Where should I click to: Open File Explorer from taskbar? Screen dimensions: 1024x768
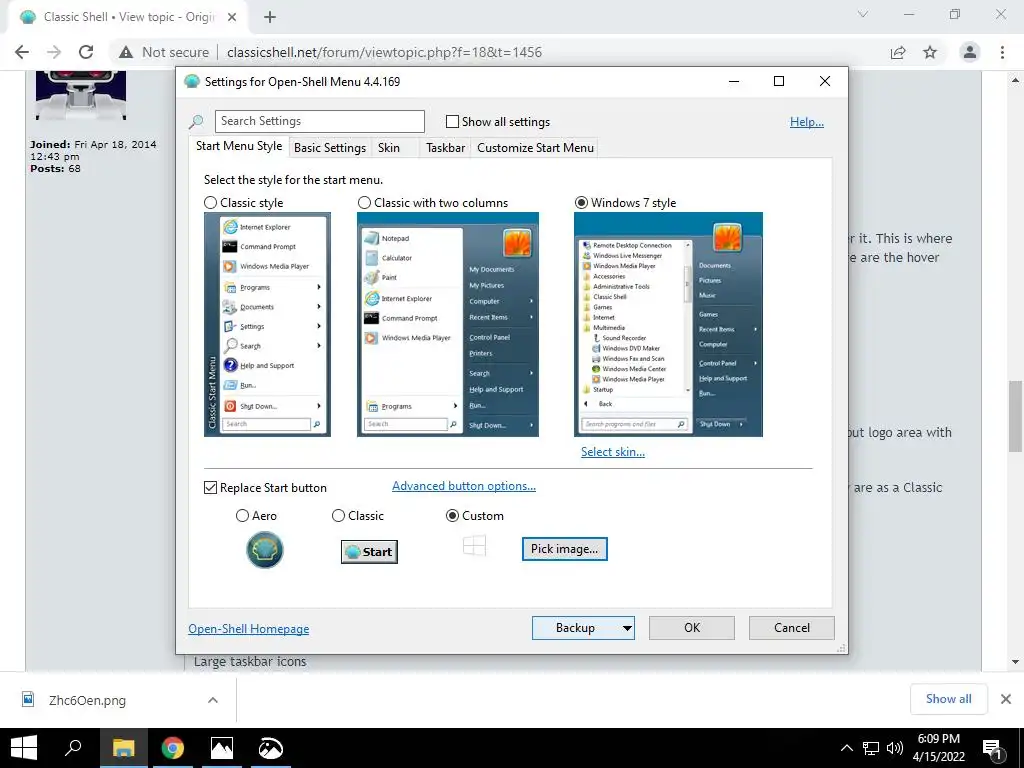[x=123, y=748]
